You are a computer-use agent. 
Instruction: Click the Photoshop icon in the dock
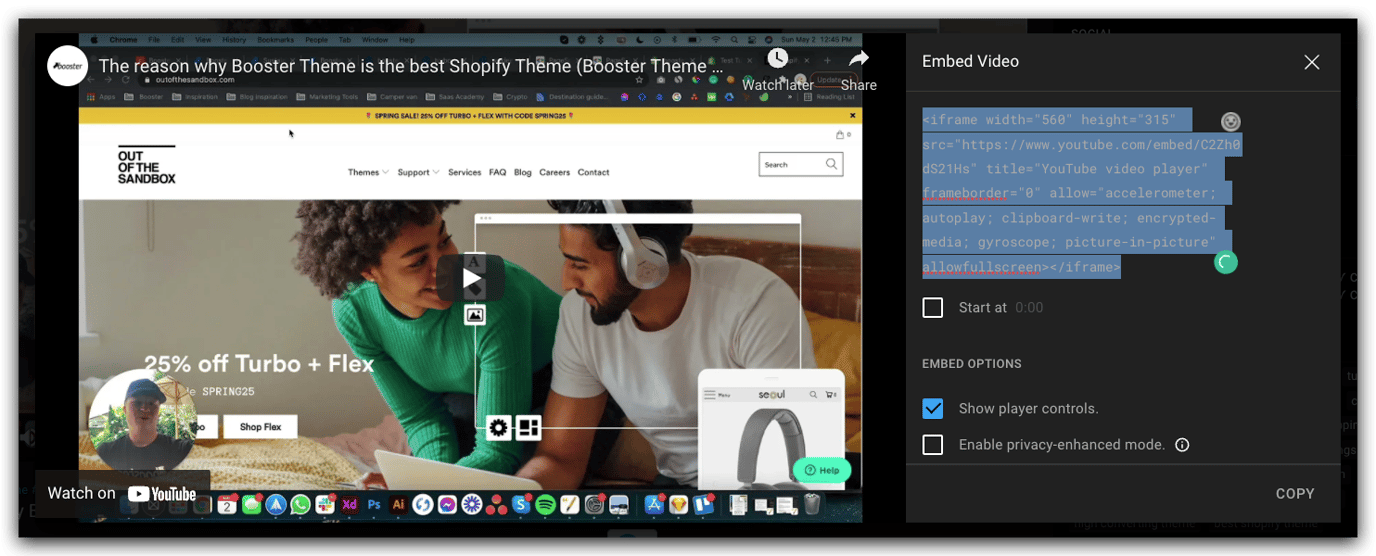pyautogui.click(x=374, y=505)
